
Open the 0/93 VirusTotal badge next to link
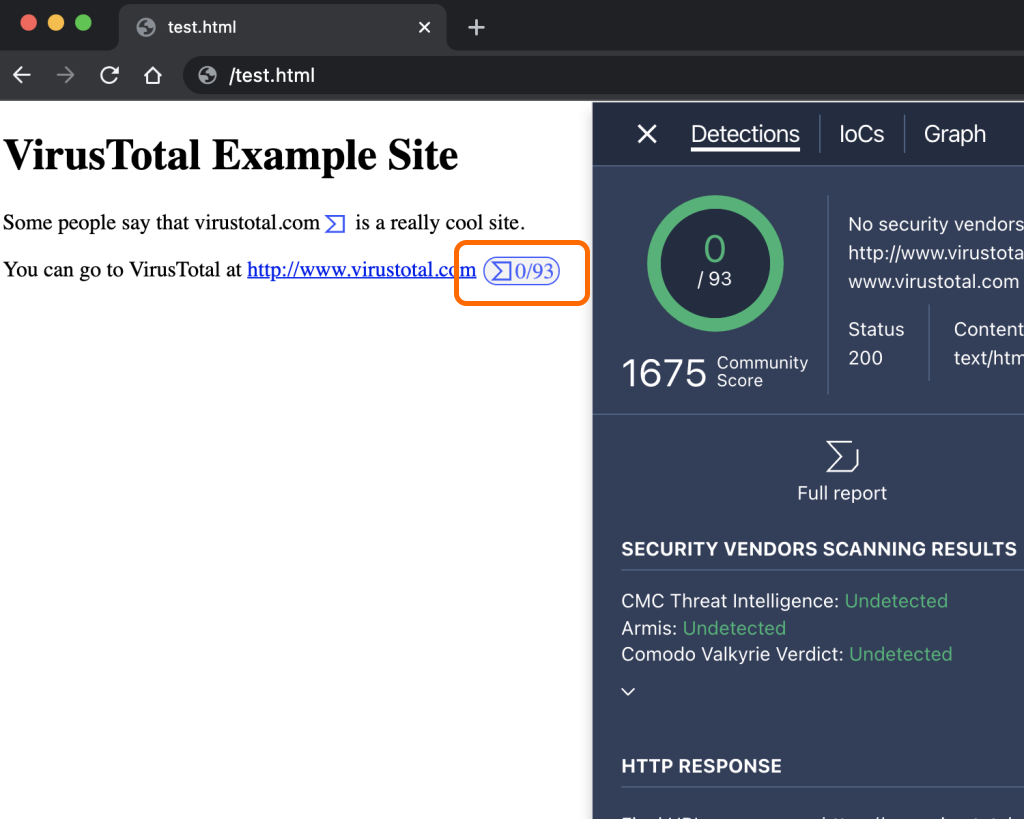521,271
